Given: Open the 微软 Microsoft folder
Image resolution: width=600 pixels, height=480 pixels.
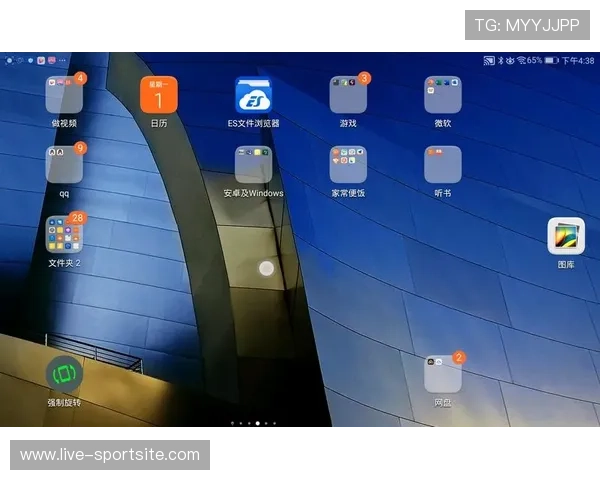Looking at the screenshot, I should click(x=442, y=96).
